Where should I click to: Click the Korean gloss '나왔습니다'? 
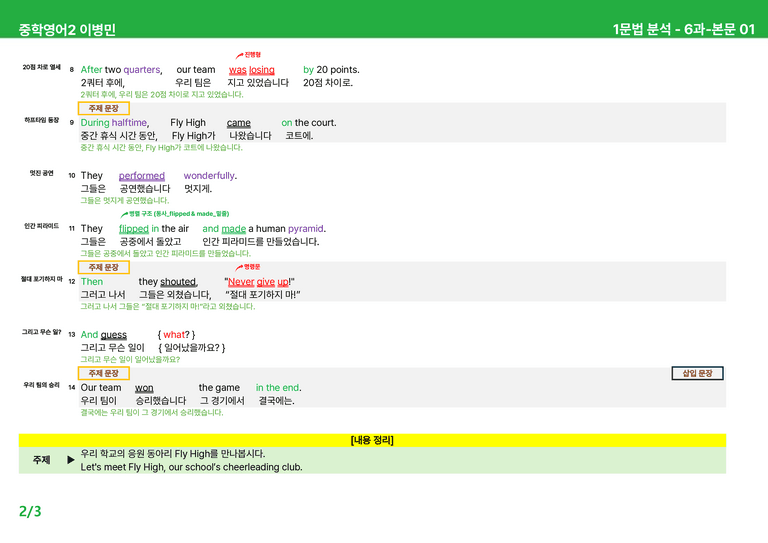coord(250,136)
